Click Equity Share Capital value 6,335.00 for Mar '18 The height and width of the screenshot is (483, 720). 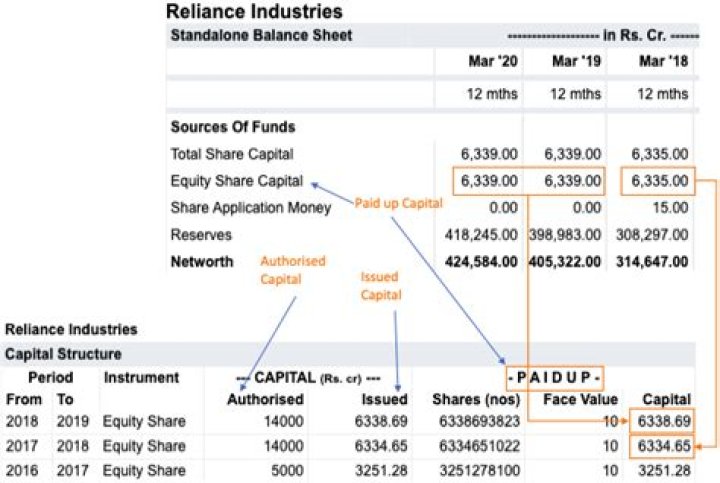pyautogui.click(x=660, y=181)
